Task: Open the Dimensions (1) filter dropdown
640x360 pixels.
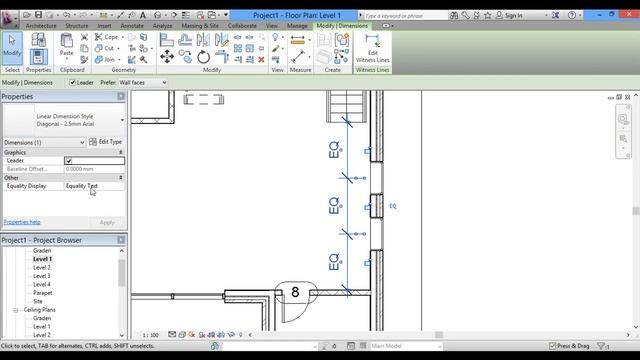Action: [44, 142]
